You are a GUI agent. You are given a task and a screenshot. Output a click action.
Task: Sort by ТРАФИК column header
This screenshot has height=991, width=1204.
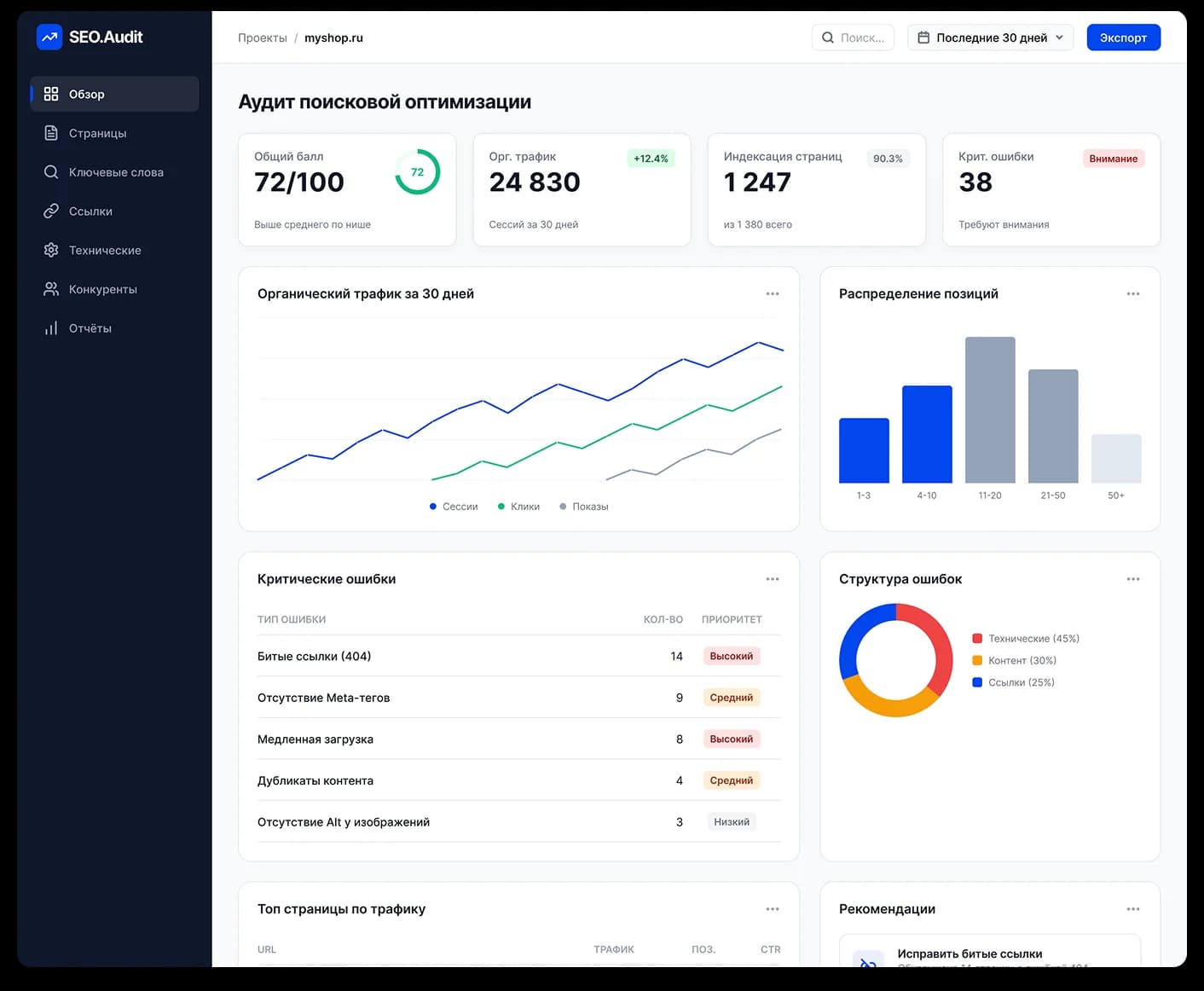click(x=614, y=949)
